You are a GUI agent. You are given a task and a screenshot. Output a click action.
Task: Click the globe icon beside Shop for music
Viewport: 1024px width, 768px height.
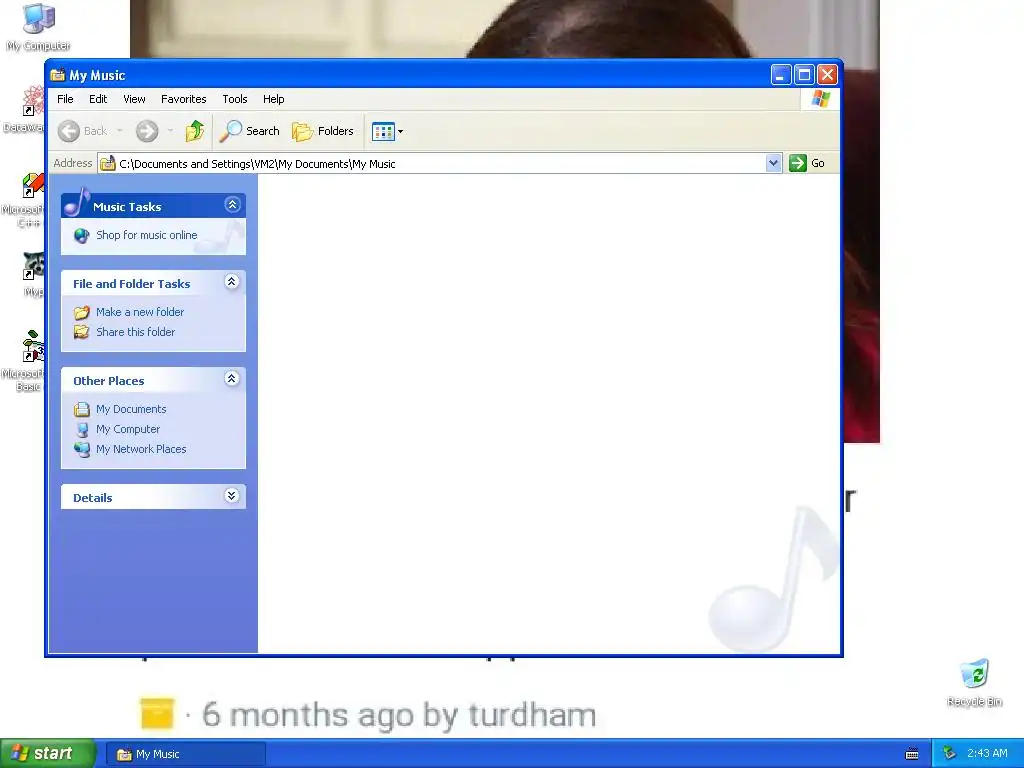click(x=82, y=236)
